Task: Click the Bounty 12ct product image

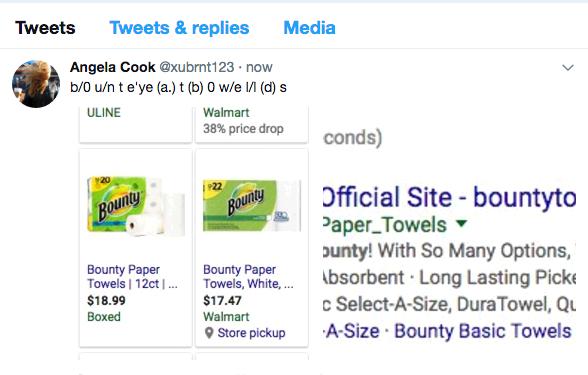Action: coord(136,206)
